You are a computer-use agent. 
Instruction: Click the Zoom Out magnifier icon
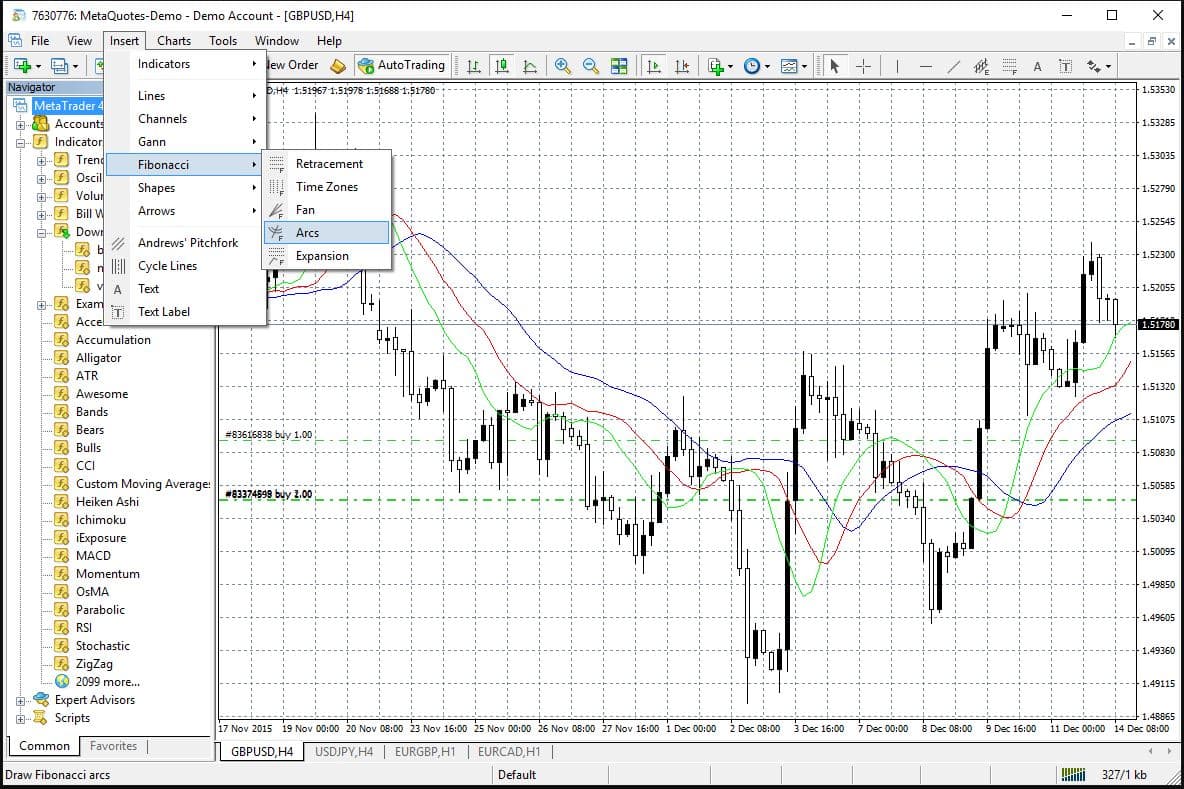pos(591,66)
